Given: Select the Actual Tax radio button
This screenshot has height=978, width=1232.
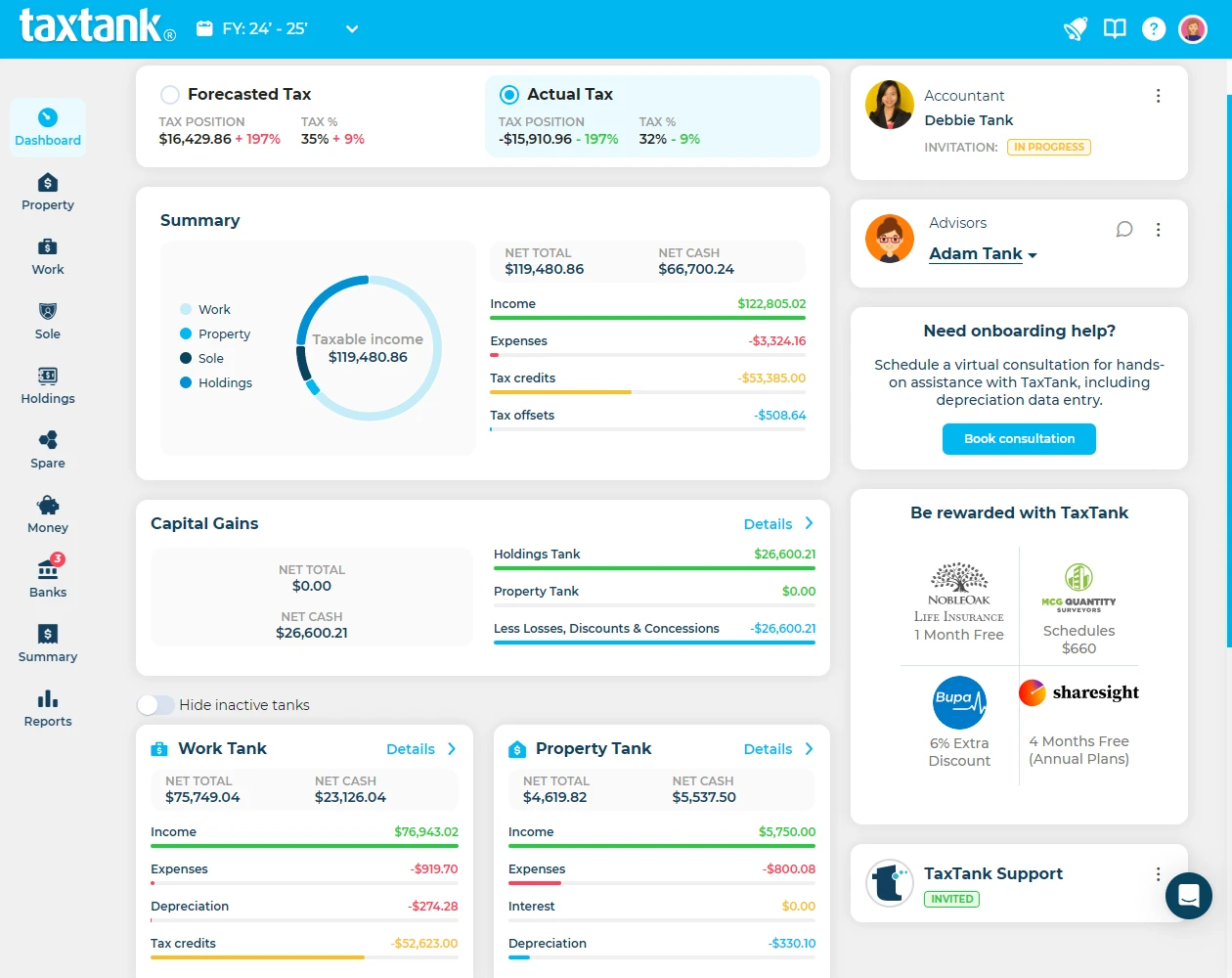Looking at the screenshot, I should point(508,94).
